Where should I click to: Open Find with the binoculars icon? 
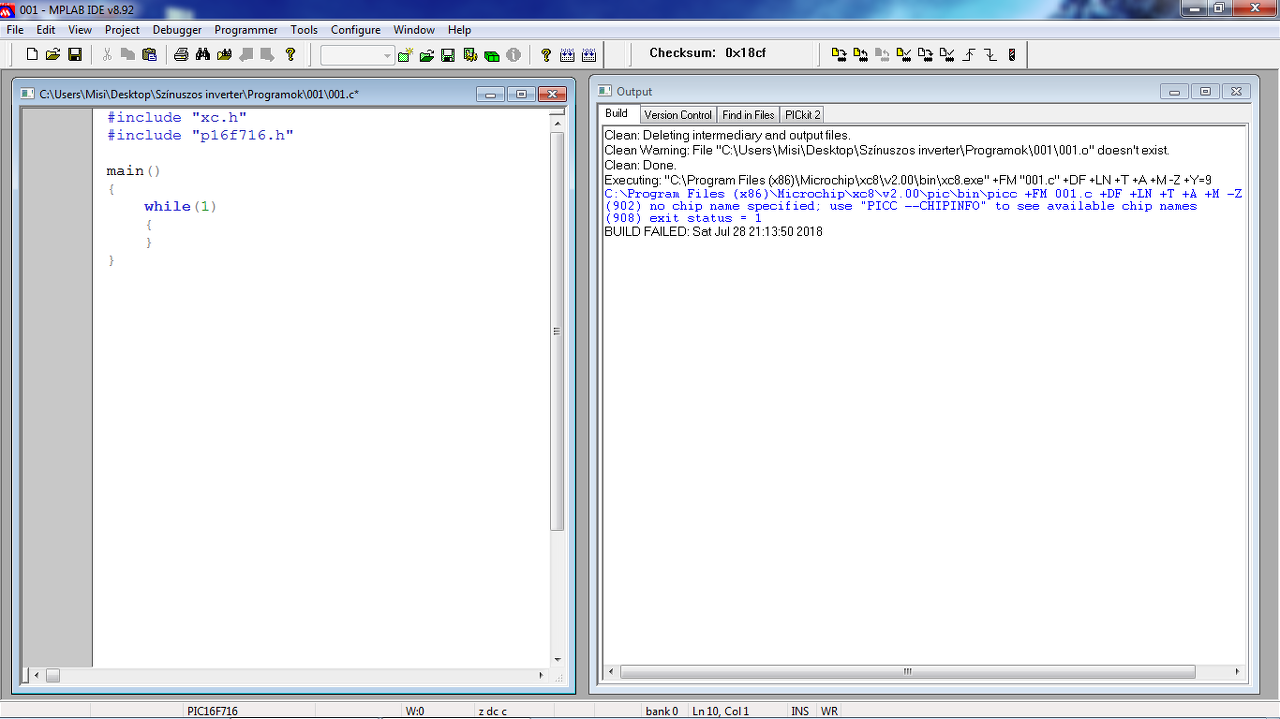pyautogui.click(x=203, y=55)
